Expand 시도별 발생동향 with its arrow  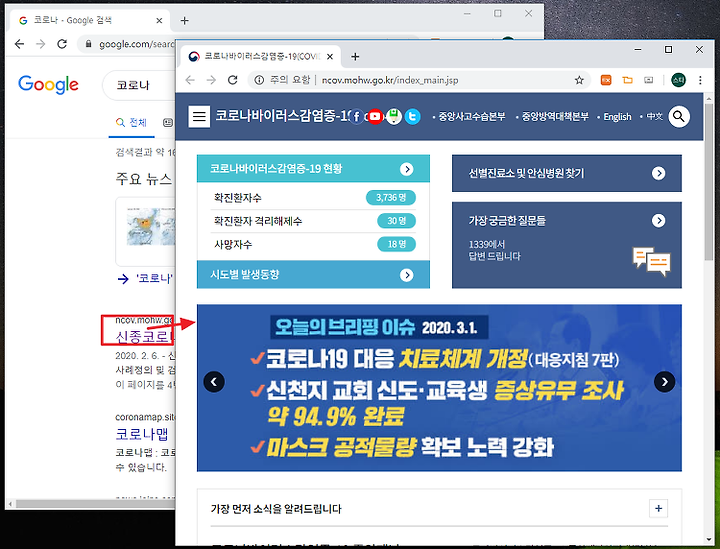tap(406, 275)
